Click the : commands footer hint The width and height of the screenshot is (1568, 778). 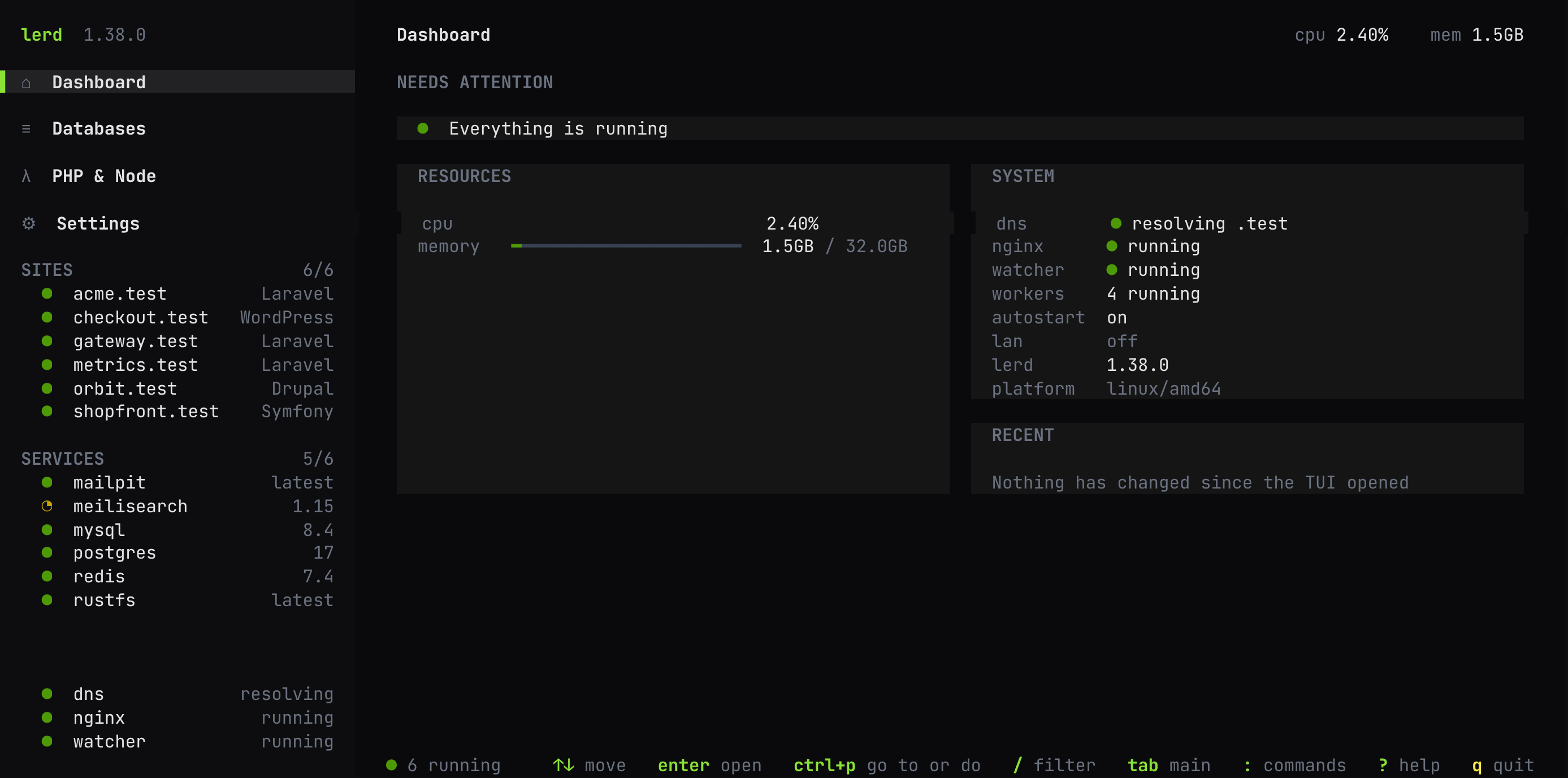(x=1294, y=764)
